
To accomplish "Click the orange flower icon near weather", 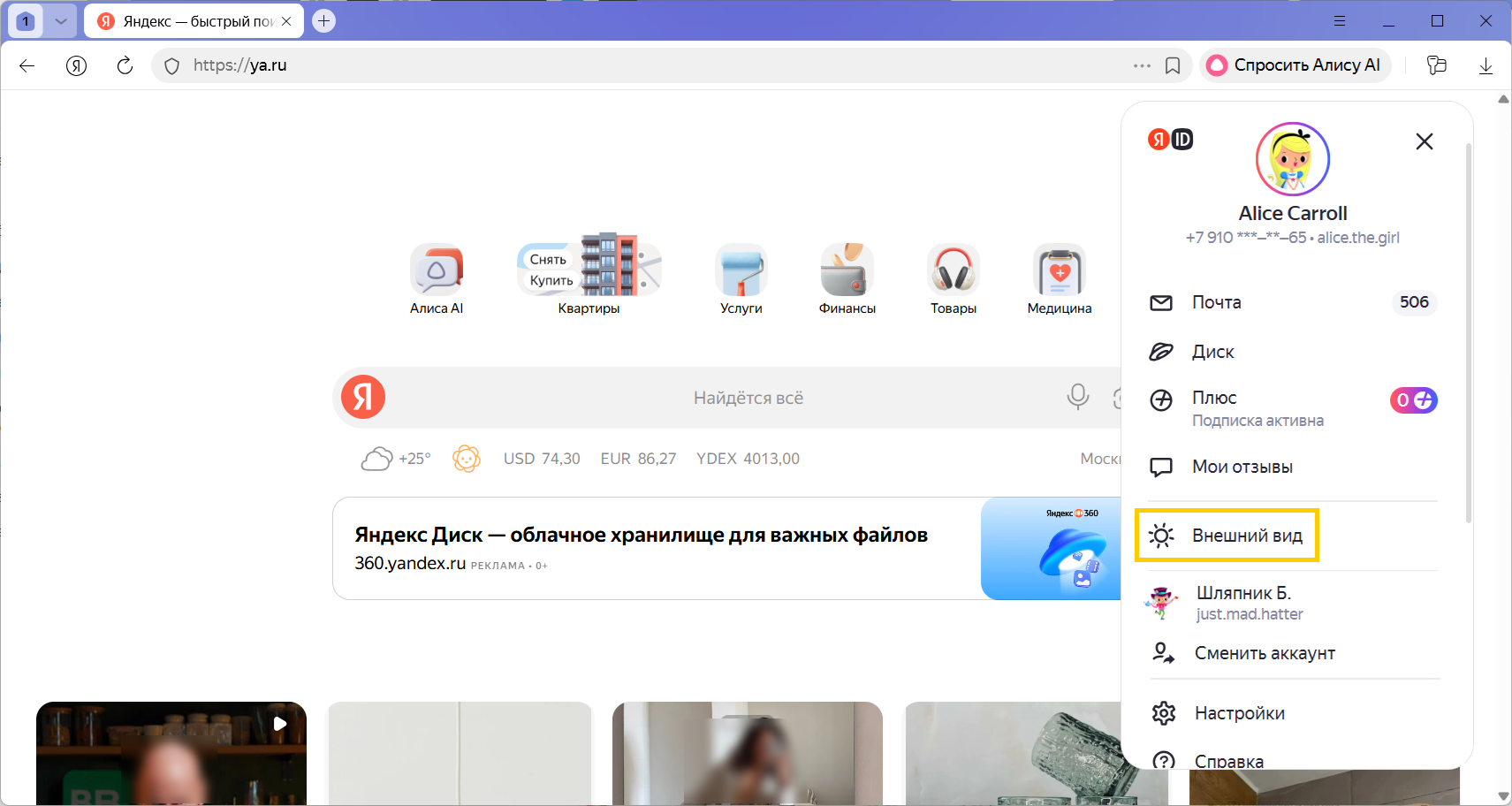I will pos(466,459).
